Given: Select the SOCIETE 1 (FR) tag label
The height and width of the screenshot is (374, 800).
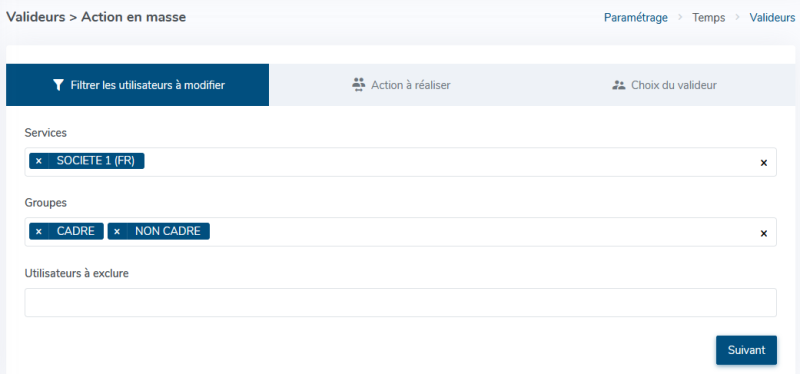Looking at the screenshot, I should [x=95, y=161].
